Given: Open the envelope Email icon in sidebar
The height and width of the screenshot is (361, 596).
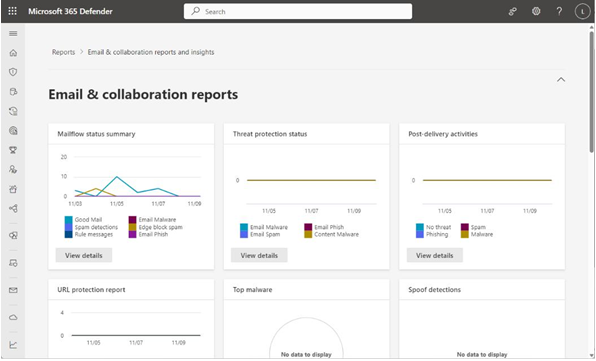Looking at the screenshot, I should click(x=13, y=290).
